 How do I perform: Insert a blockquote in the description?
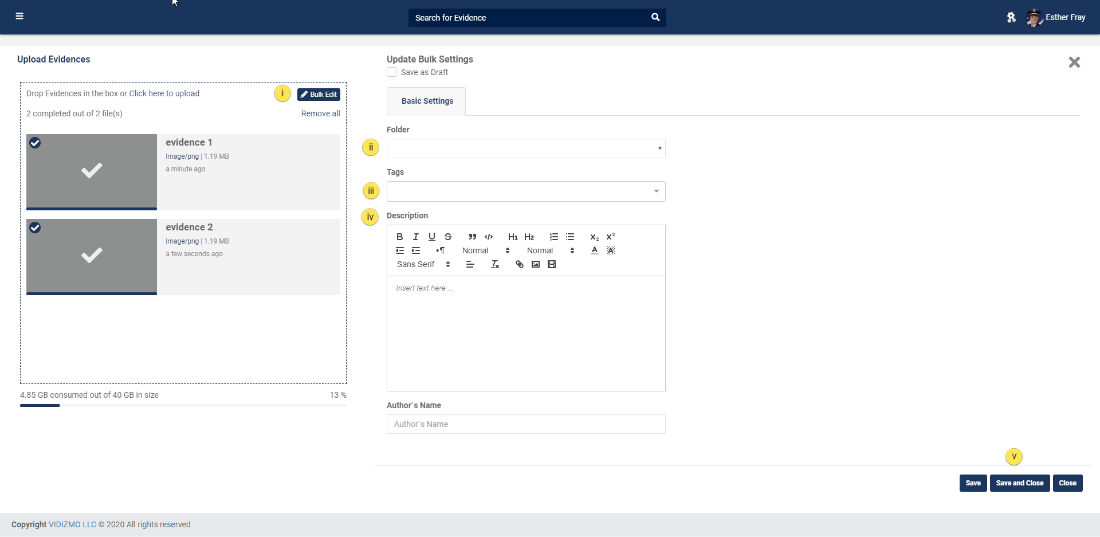[x=472, y=236]
